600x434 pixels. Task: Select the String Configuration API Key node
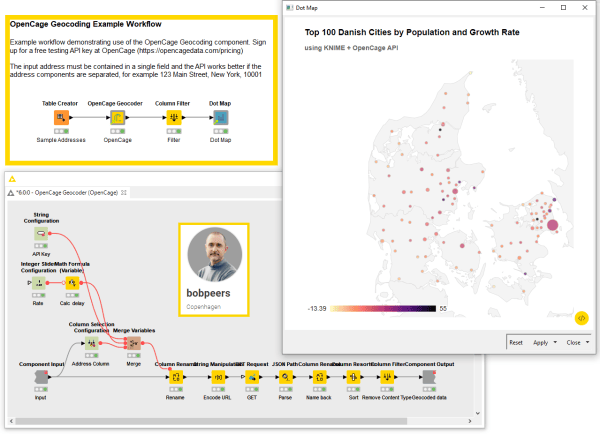pyautogui.click(x=41, y=233)
